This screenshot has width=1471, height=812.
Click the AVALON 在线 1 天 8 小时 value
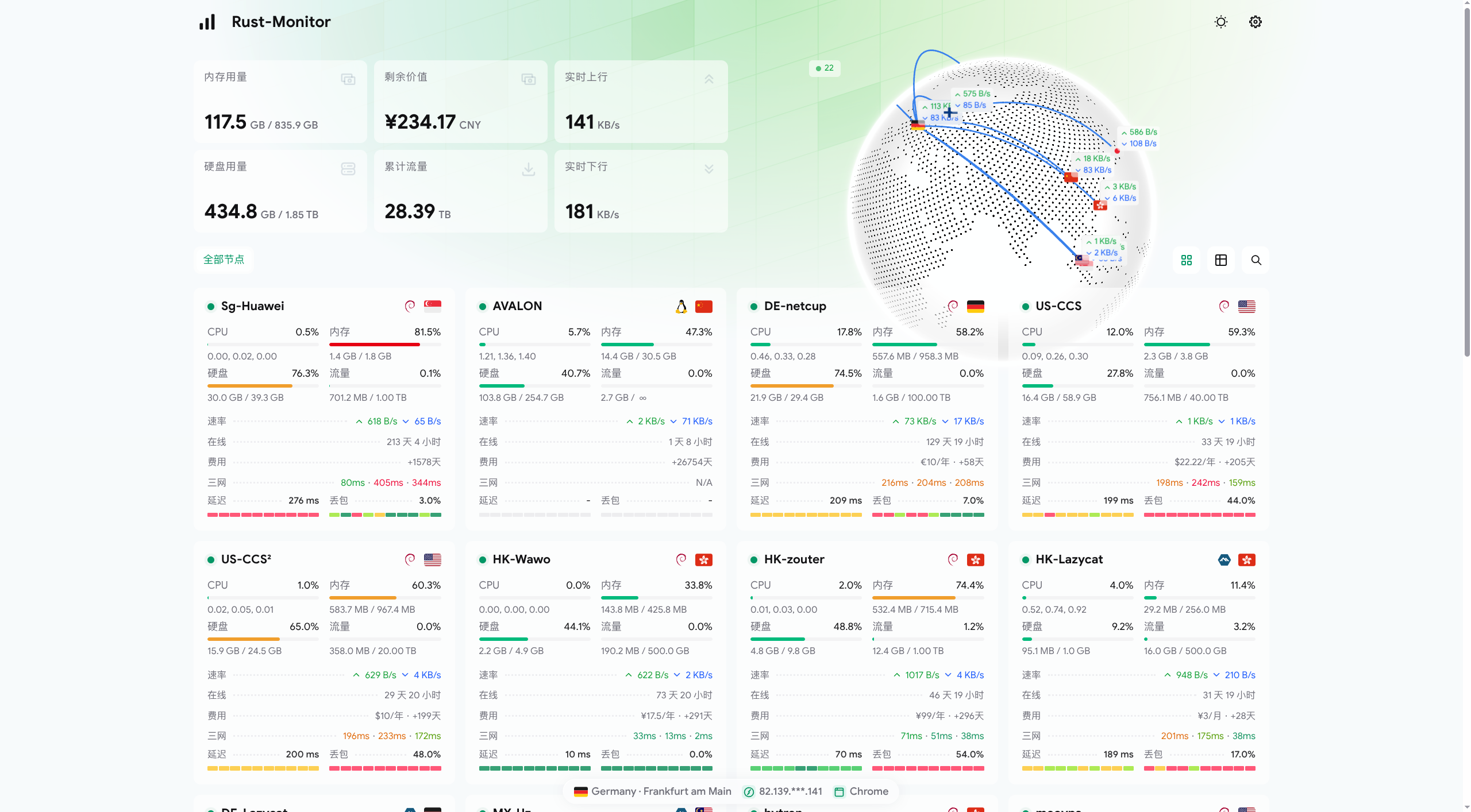pos(690,442)
